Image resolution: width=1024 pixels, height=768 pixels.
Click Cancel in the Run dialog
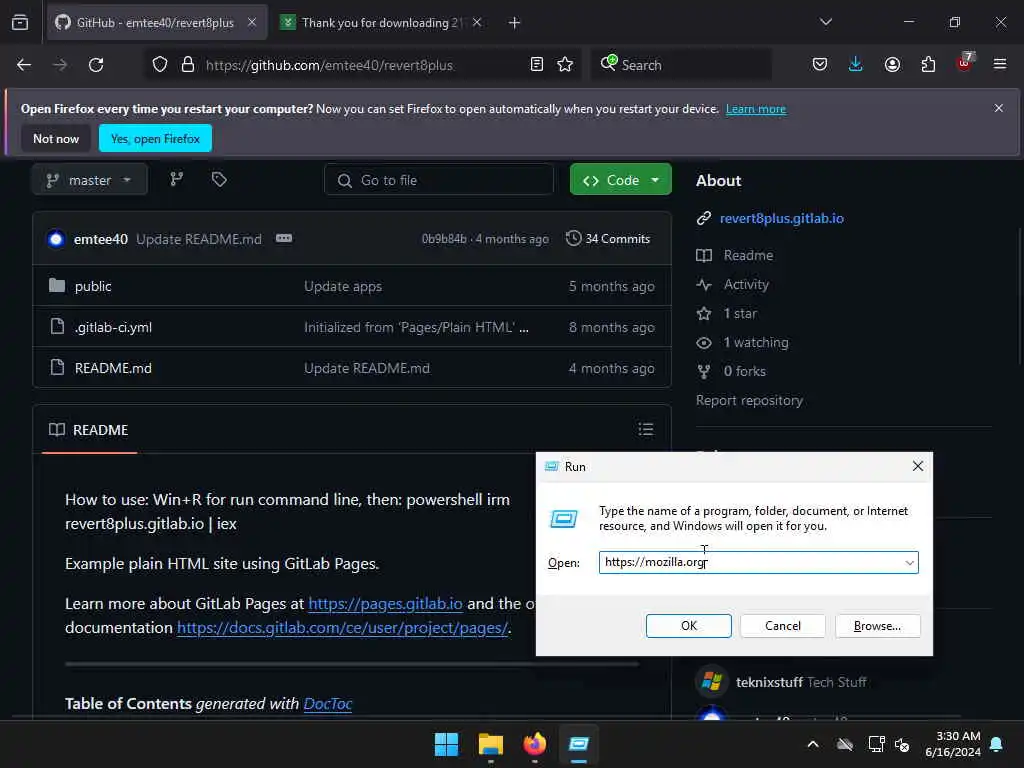pyautogui.click(x=783, y=626)
